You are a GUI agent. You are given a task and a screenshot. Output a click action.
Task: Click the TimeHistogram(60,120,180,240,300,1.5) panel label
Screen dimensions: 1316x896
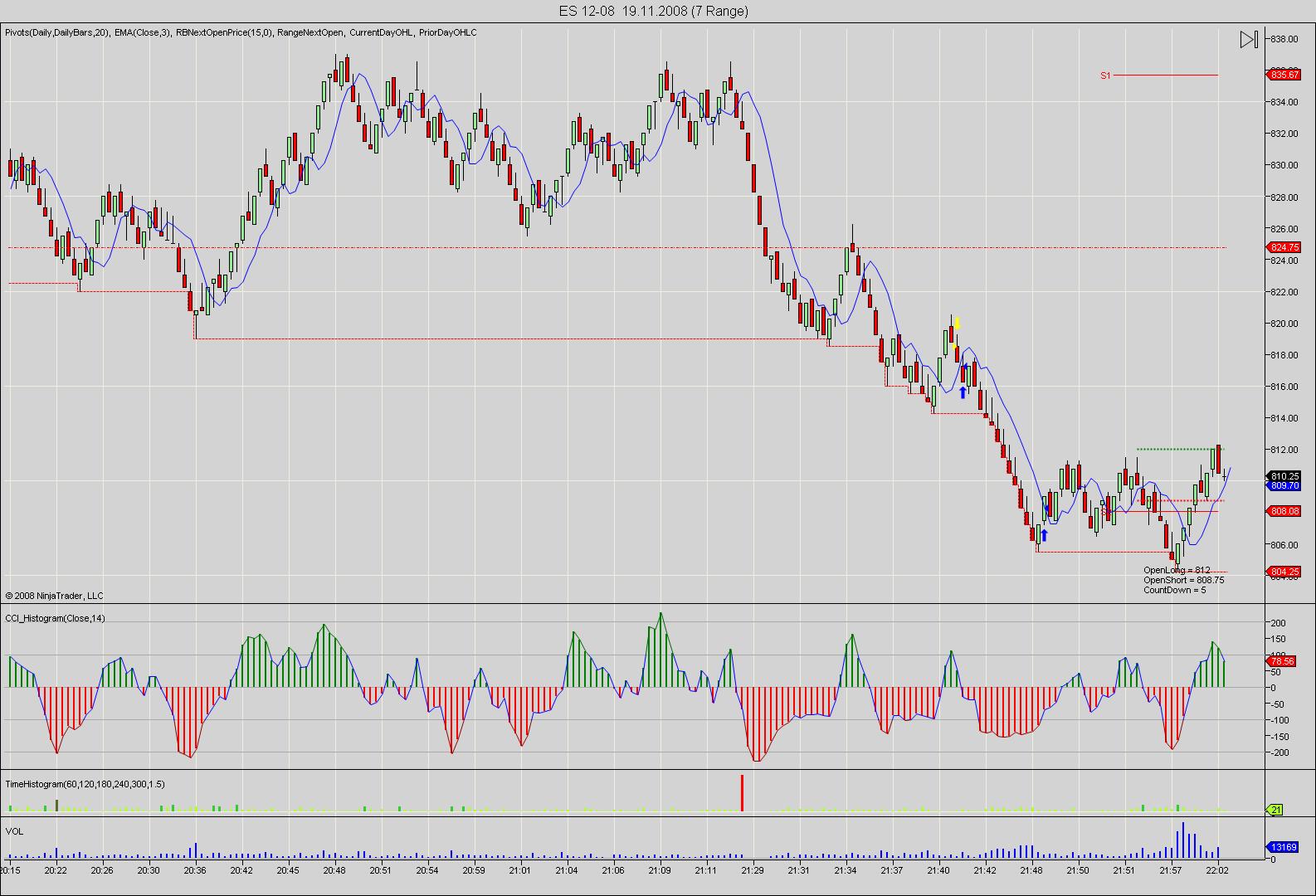[x=85, y=784]
